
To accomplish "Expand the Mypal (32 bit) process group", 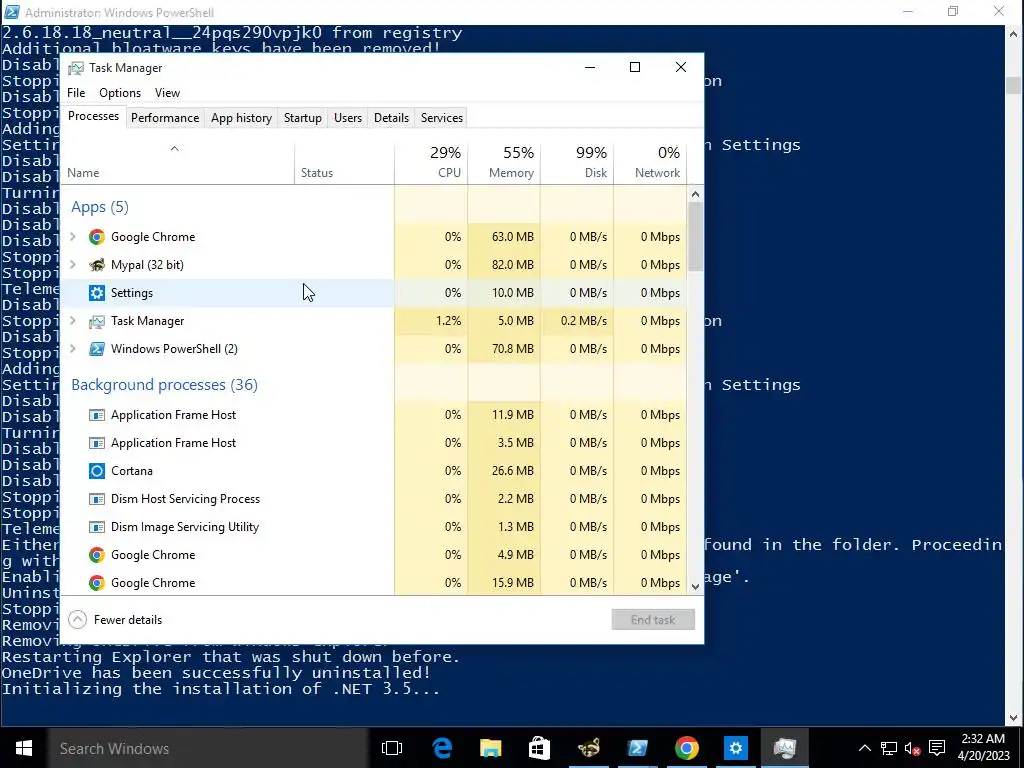I will [73, 265].
